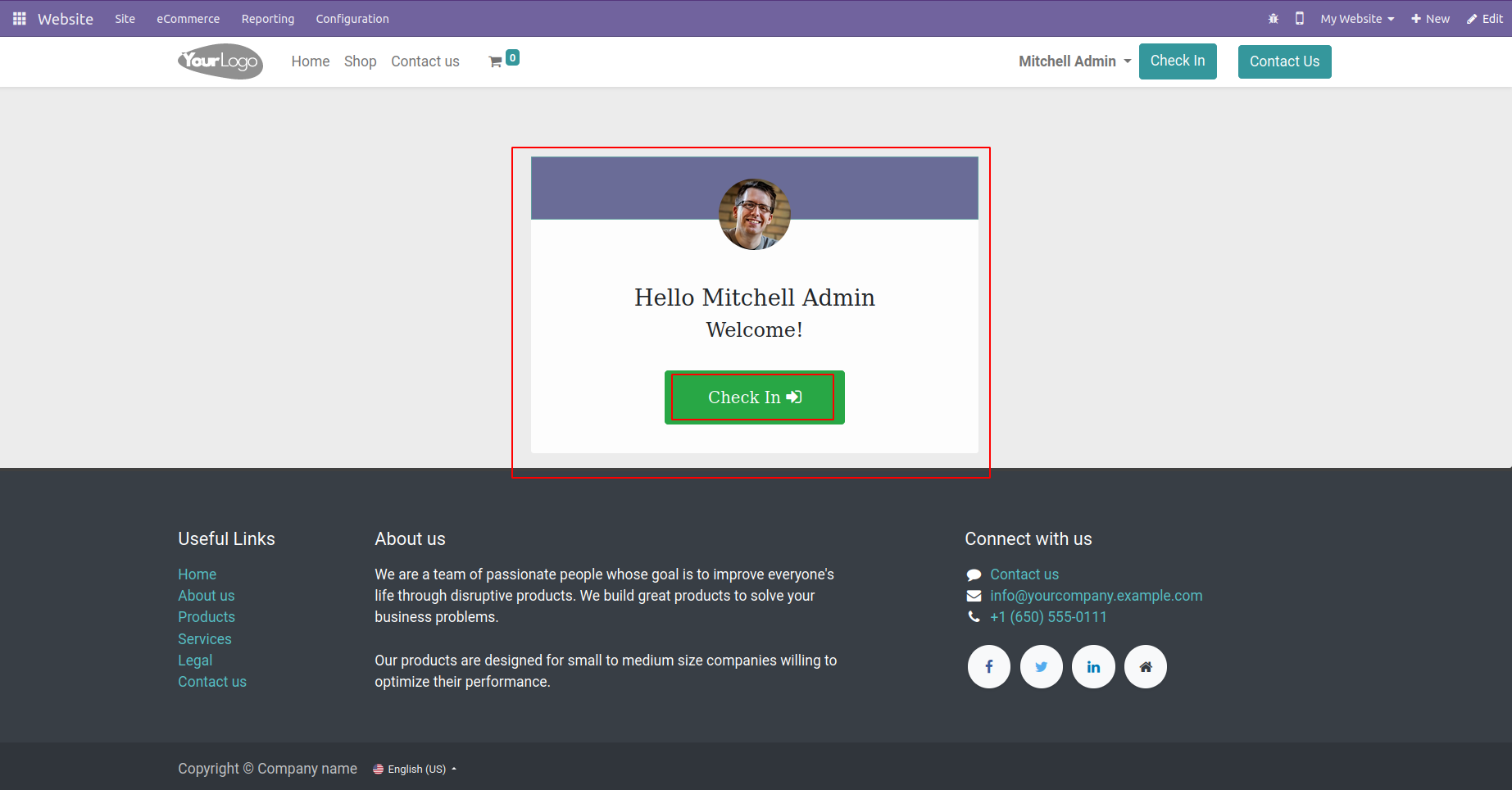Open the eCommerce menu

(188, 19)
